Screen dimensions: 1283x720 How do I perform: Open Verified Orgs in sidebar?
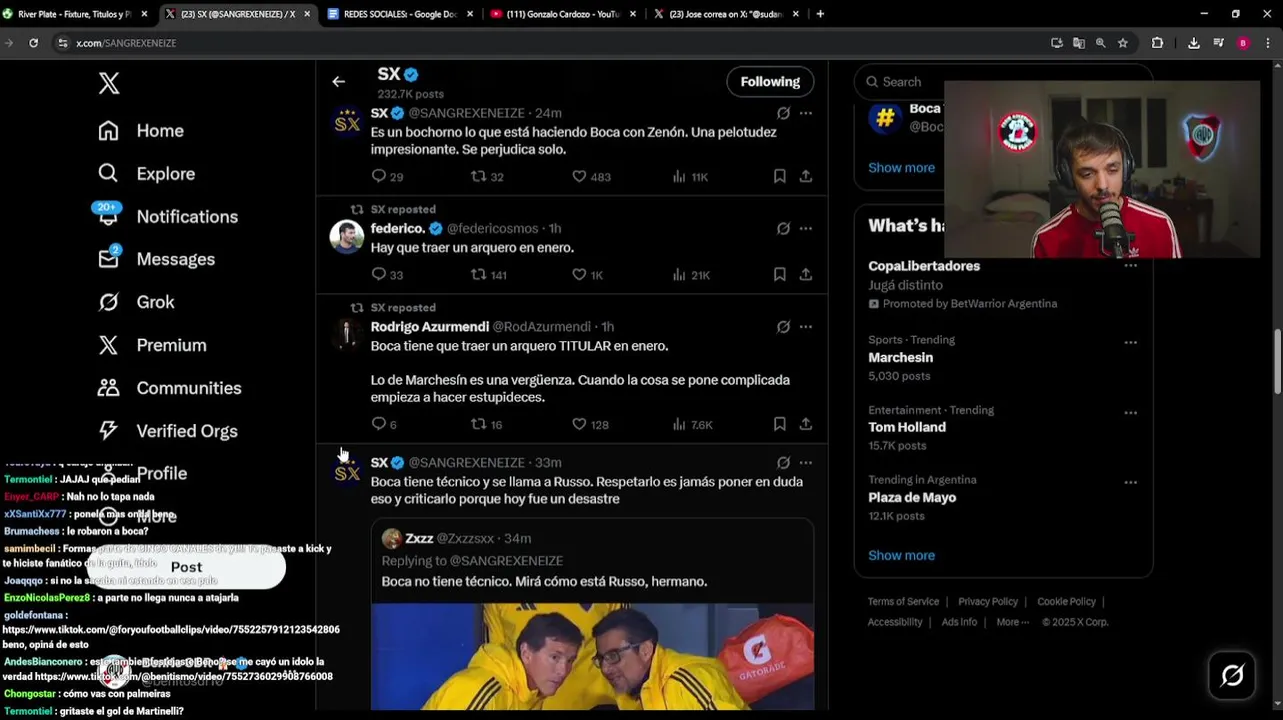pyautogui.click(x=167, y=431)
